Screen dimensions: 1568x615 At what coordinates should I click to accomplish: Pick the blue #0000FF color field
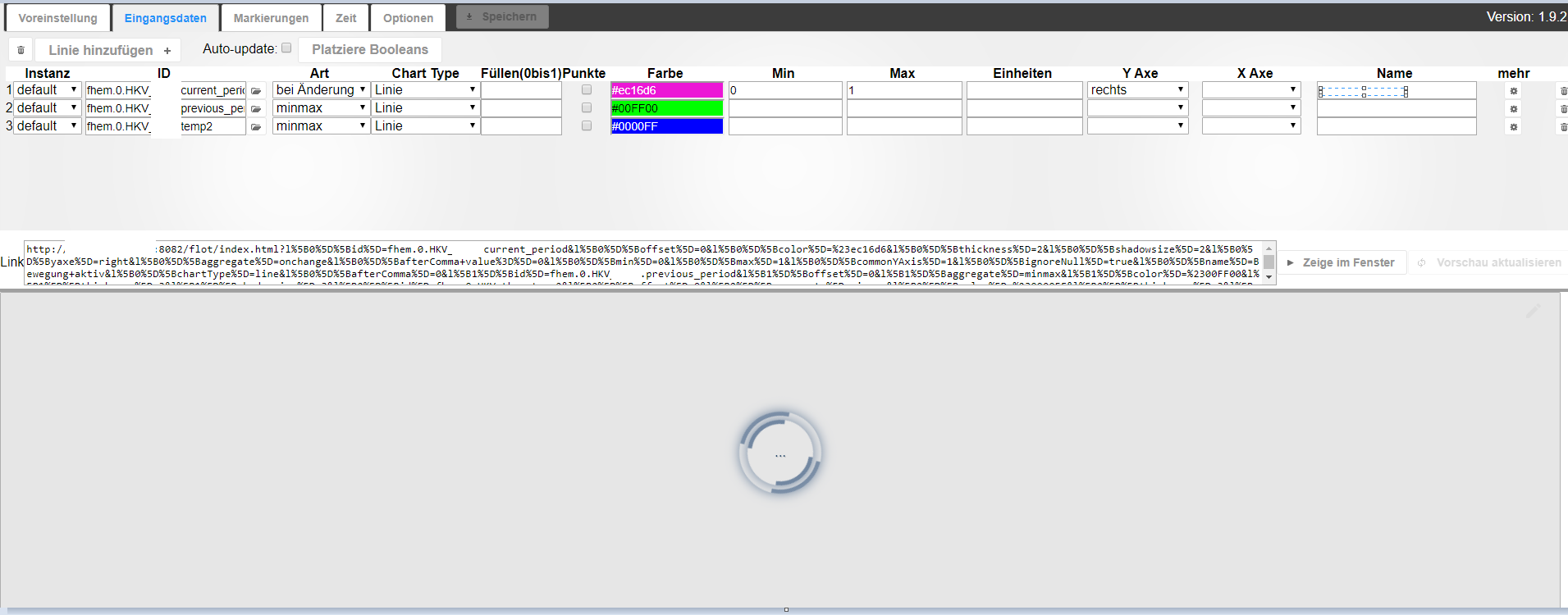[667, 126]
